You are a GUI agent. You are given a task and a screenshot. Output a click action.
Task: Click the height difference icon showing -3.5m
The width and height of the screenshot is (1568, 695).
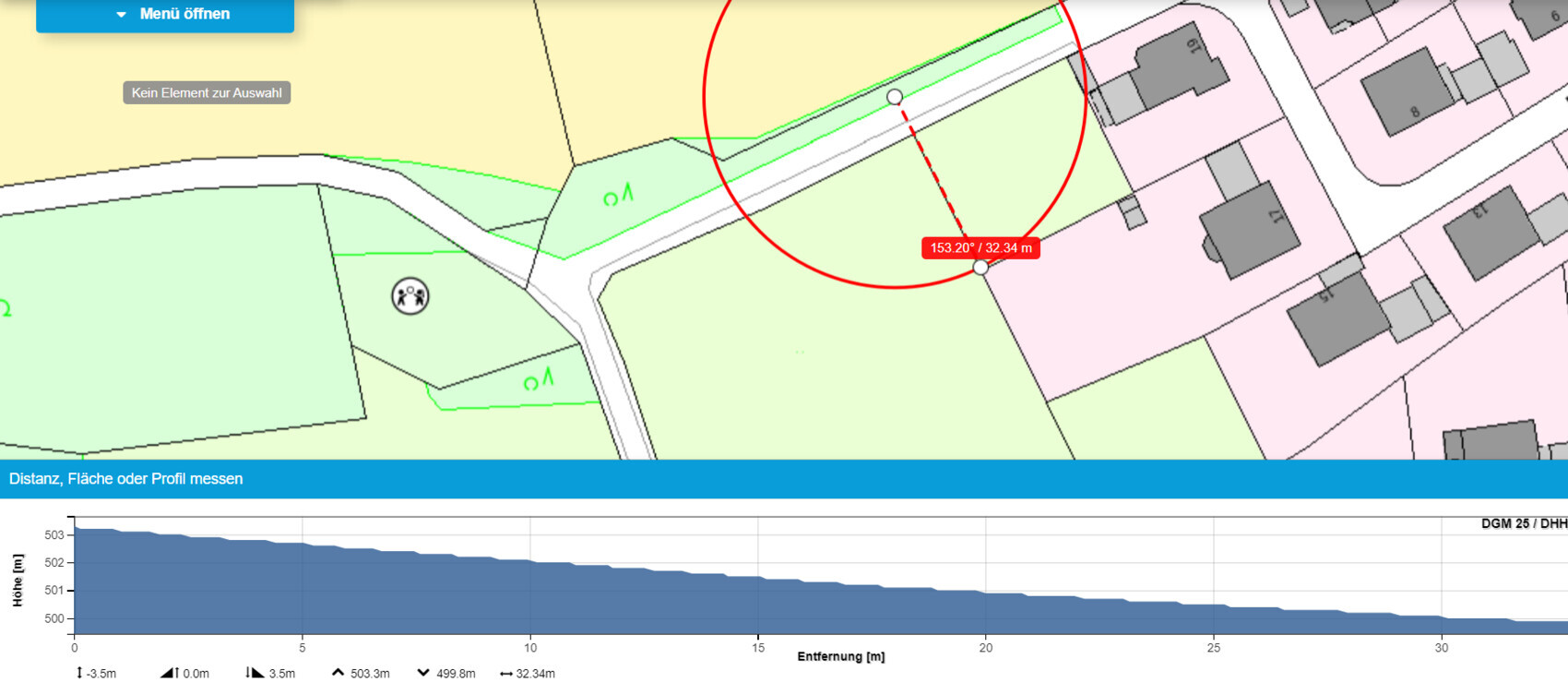[79, 673]
